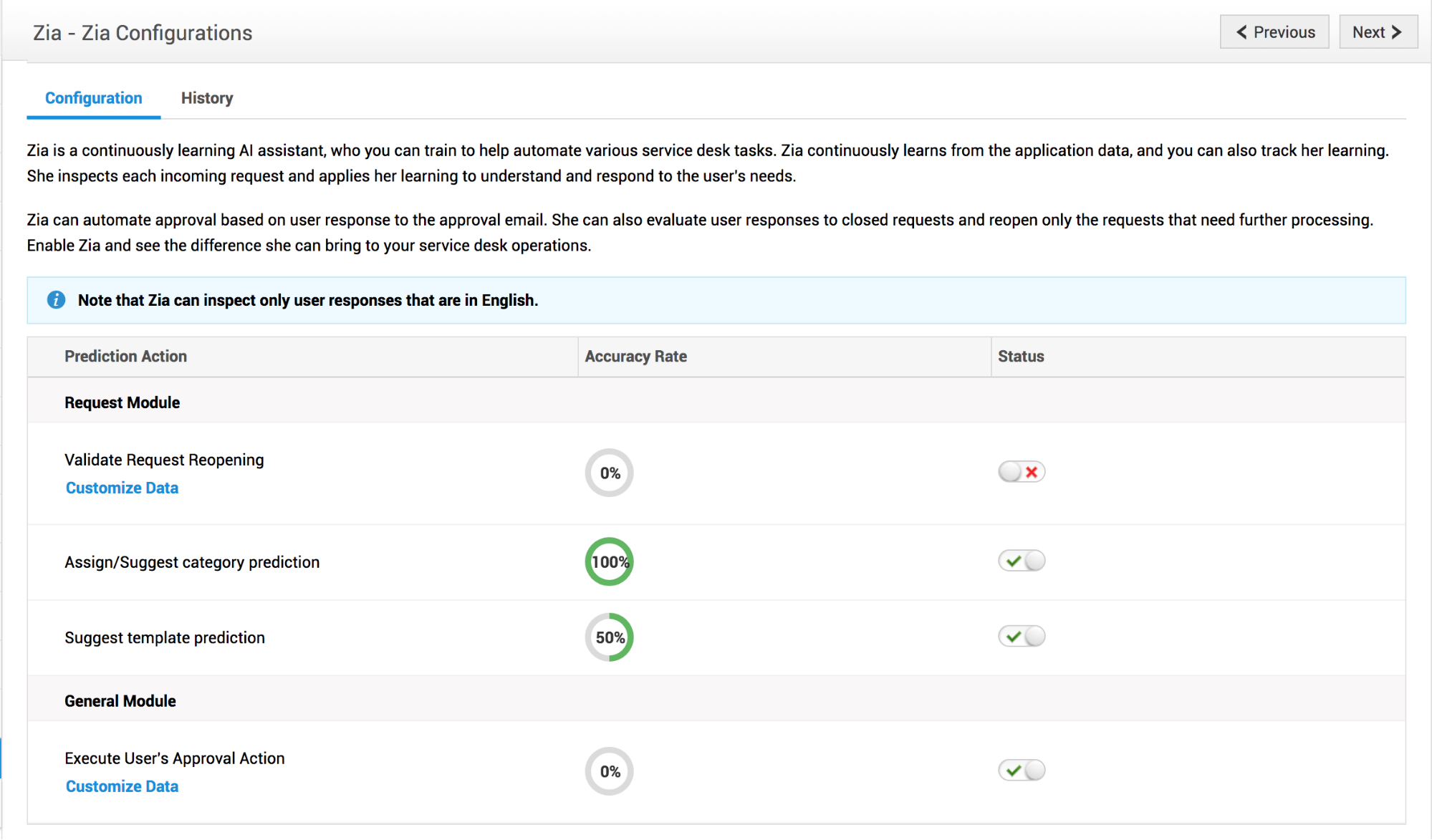1432x840 pixels.
Task: Open Customize Data under Validate Request Reopening
Action: (x=122, y=488)
